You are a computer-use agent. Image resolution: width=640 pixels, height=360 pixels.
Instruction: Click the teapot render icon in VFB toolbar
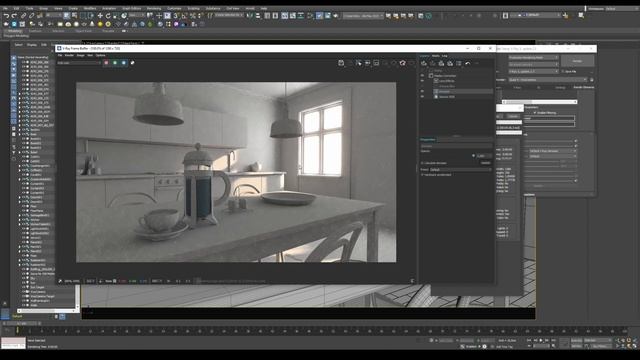(x=402, y=63)
